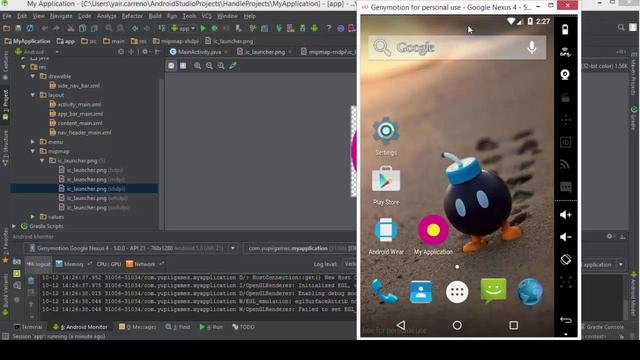Image resolution: width=640 pixels, height=360 pixels.
Task: Click the Copy icon in toolbar
Action: (x=82, y=28)
